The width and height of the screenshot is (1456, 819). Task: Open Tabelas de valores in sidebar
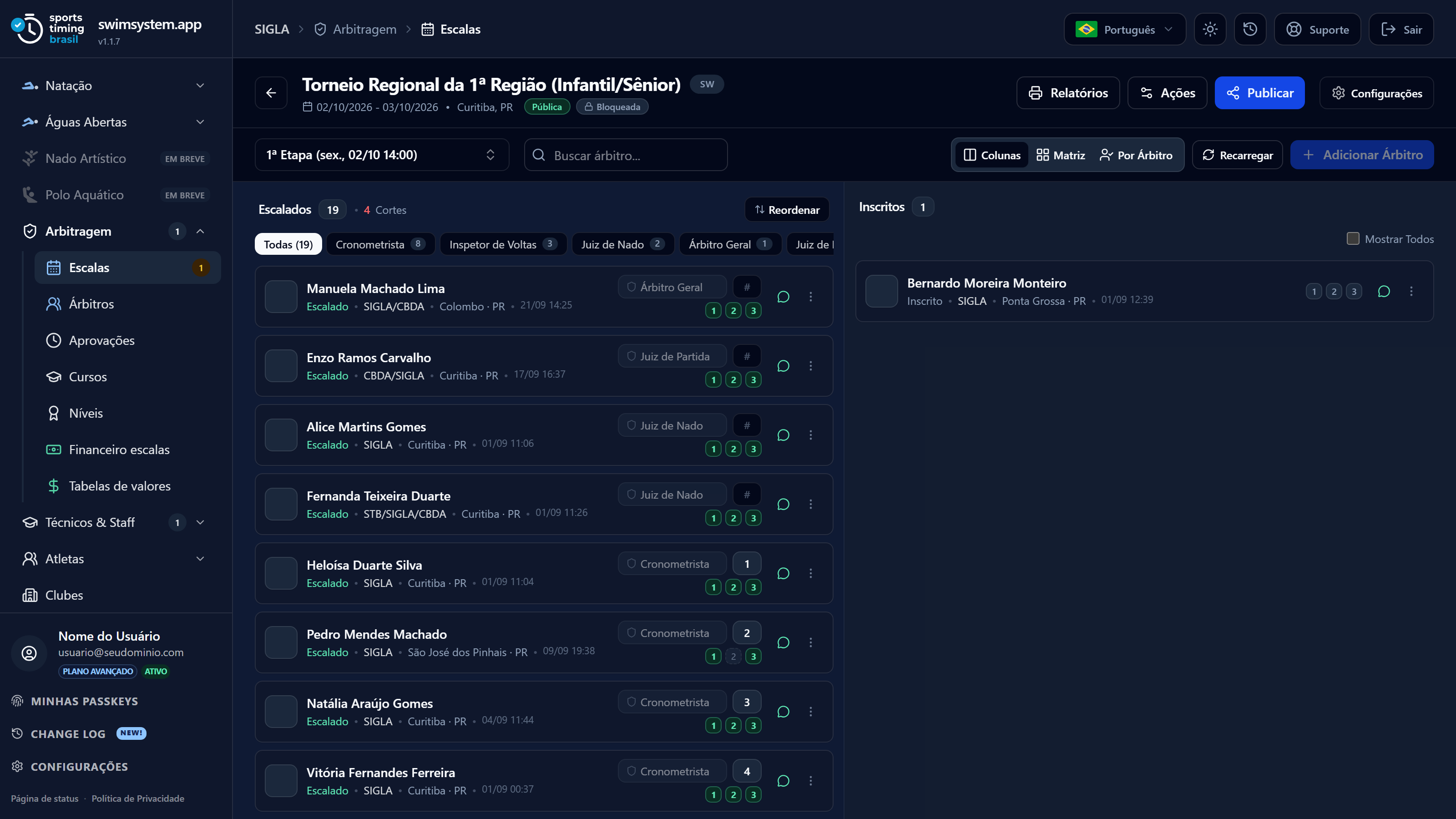point(128,486)
